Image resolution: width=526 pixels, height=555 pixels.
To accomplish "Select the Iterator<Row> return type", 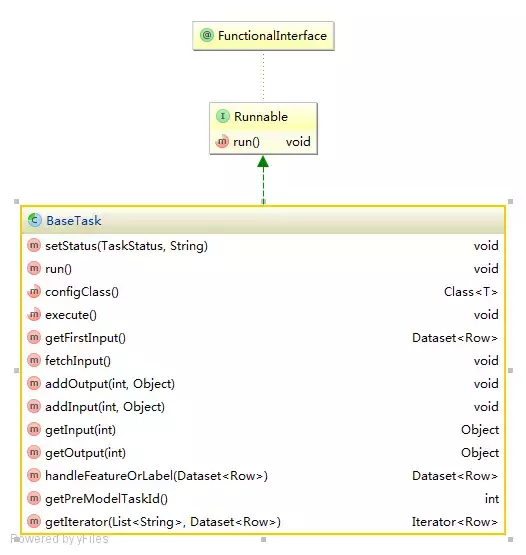I will coord(455,522).
